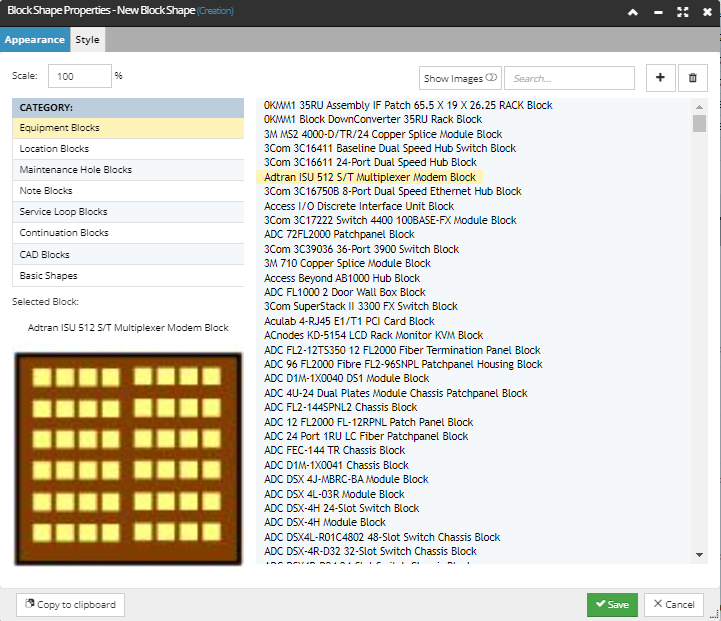The height and width of the screenshot is (621, 721).
Task: Expand the dialog to fullscreen
Action: pos(683,12)
